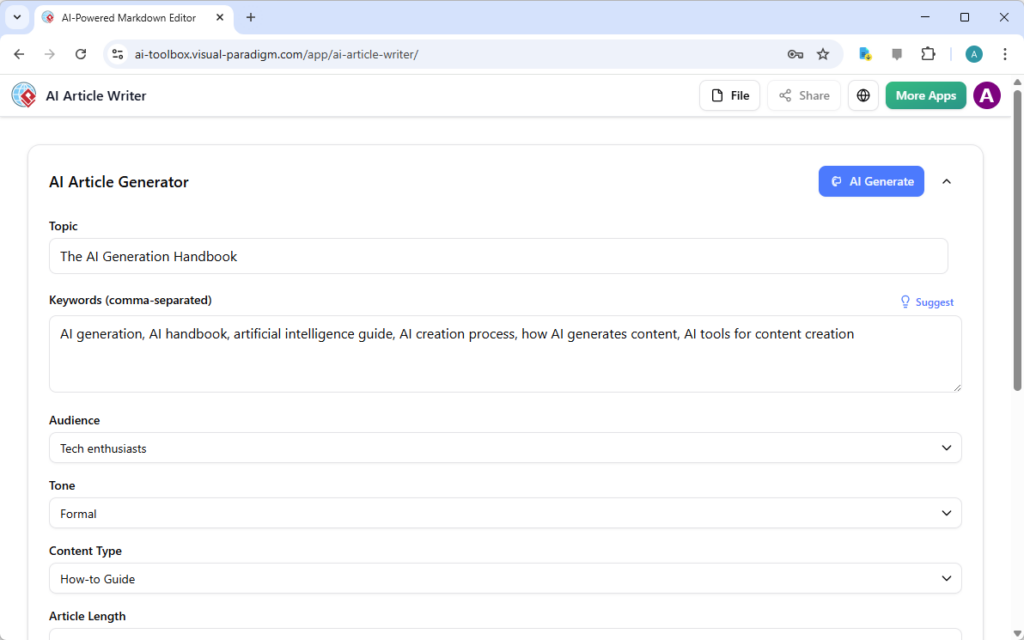
Task: Switch to the AI-Powered Markdown Editor tab
Action: click(x=130, y=17)
